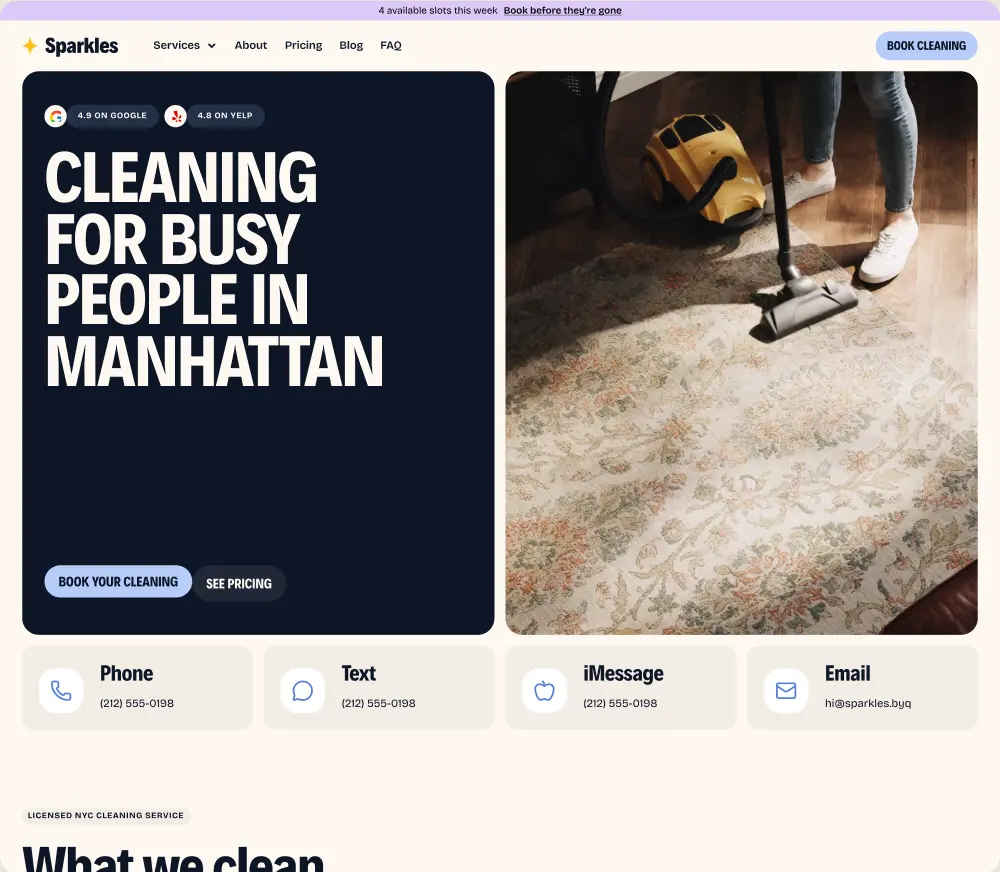Screen dimensions: 1000x872
Task: Open the Pricing nav link
Action: [304, 45]
